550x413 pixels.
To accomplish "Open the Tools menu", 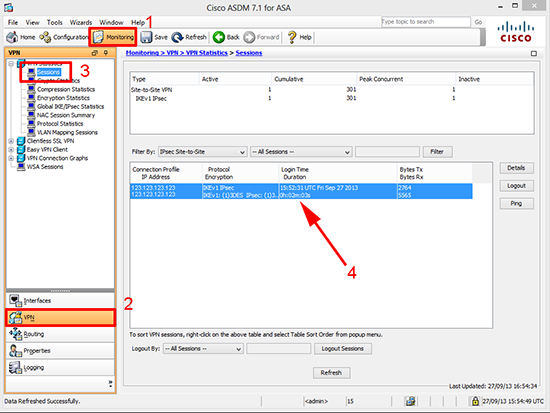I will coord(55,22).
